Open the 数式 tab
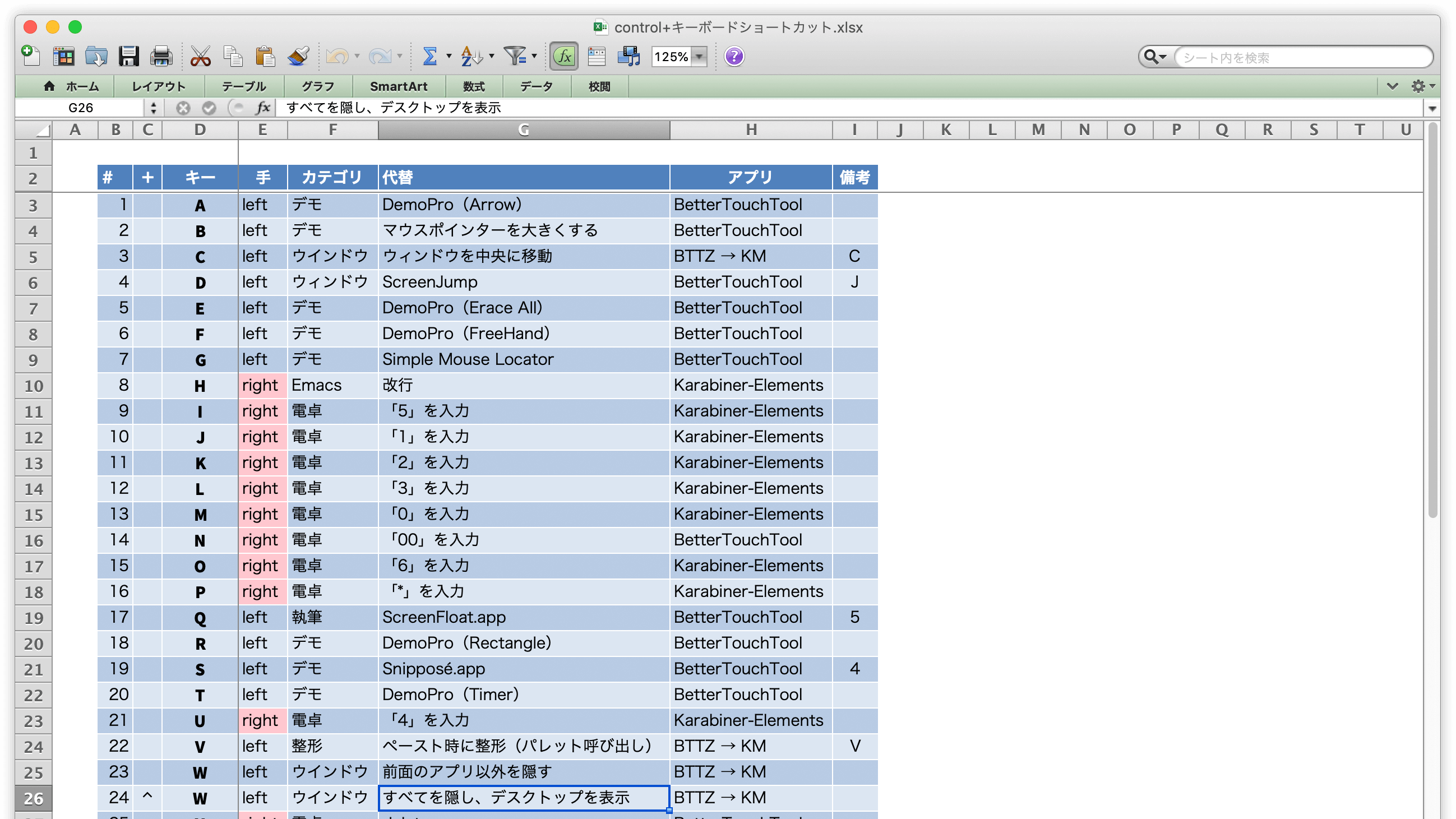 pos(474,86)
